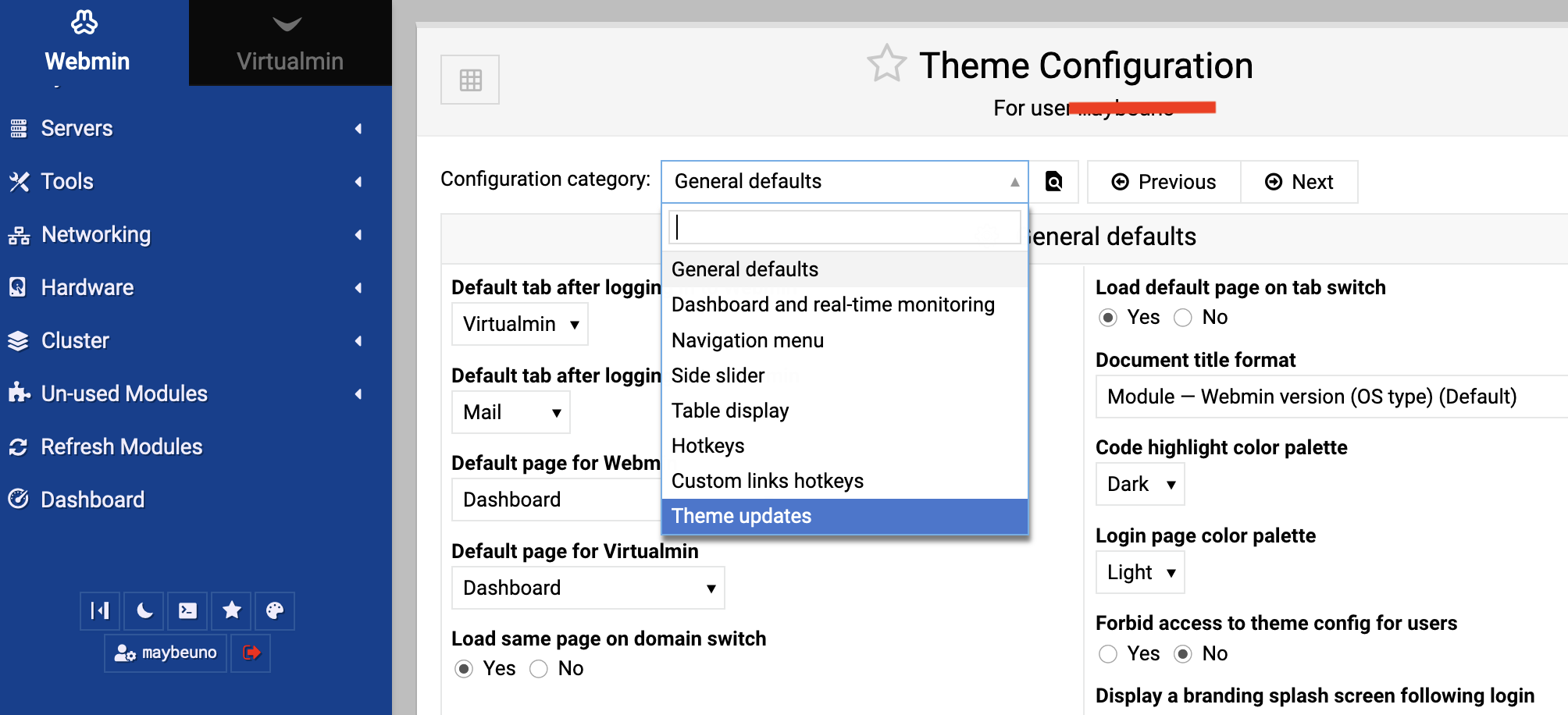
Task: Select Hotkeys option
Action: [x=845, y=446]
